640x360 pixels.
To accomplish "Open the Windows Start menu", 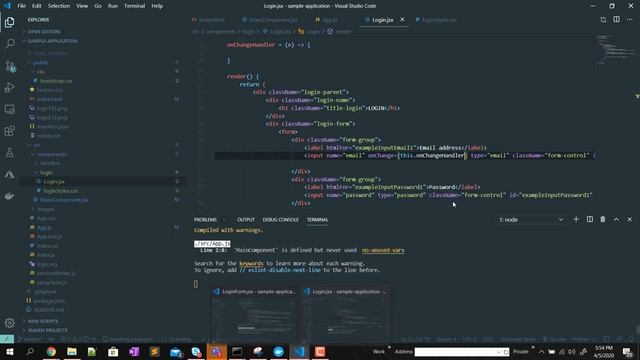I will 9,351.
